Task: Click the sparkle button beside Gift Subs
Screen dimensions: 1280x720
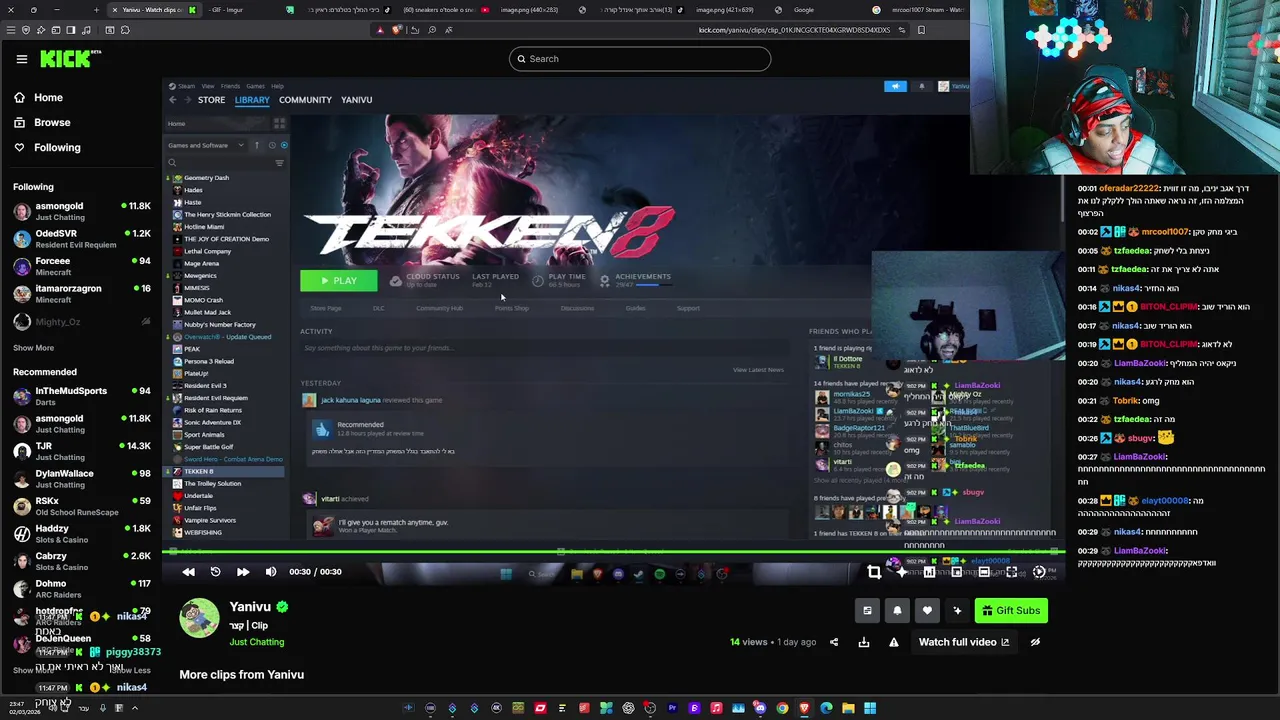Action: tap(957, 611)
